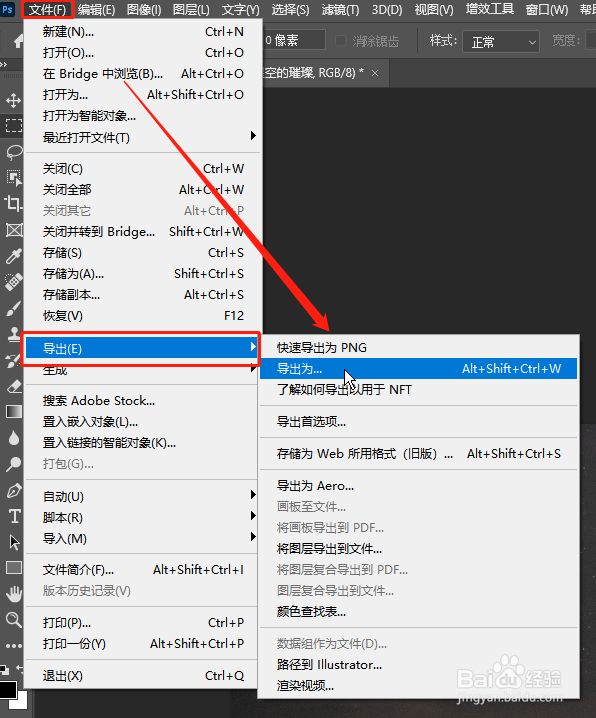
Task: Choose 存储为(A)... menu entry
Action: point(143,274)
